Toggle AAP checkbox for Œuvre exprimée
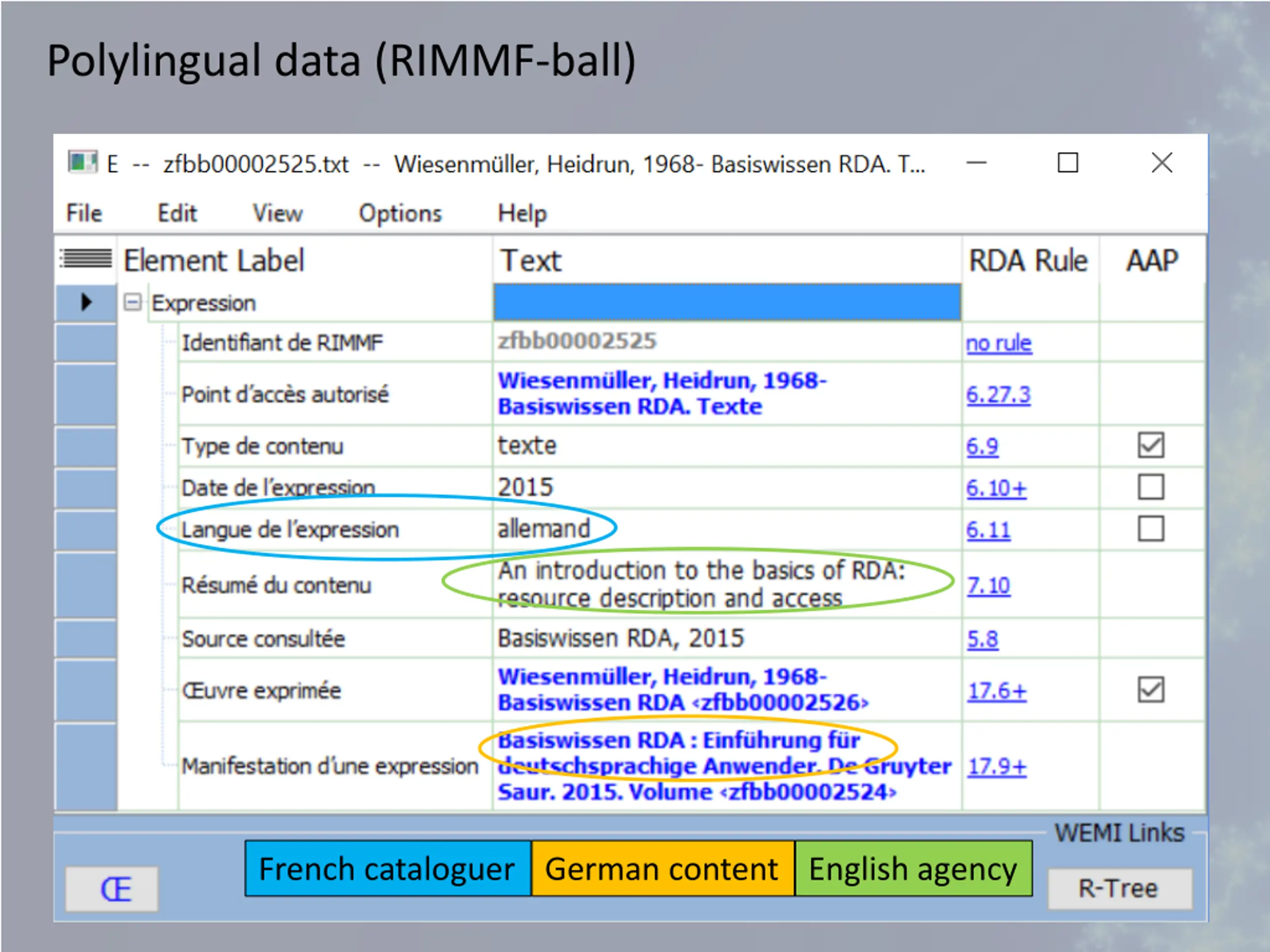 point(1150,690)
